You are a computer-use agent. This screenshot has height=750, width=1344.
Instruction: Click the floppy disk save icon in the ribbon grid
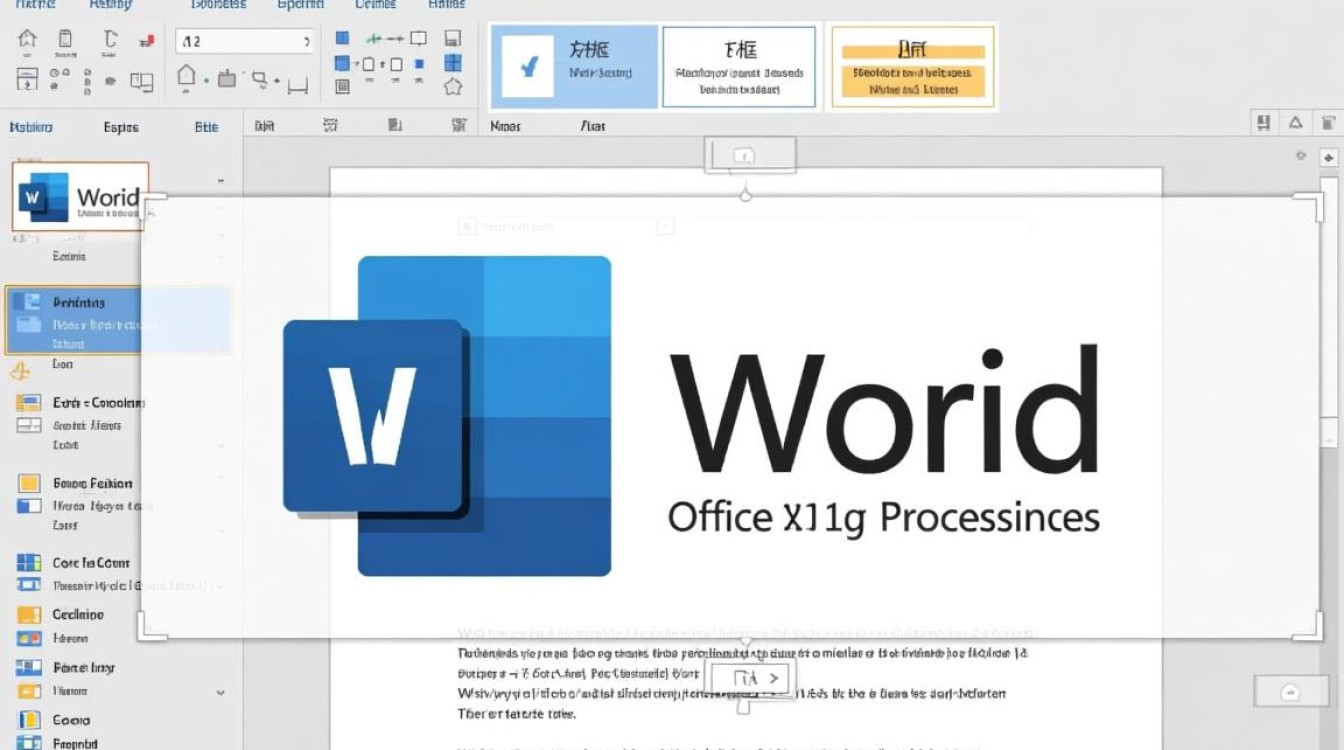[x=453, y=39]
